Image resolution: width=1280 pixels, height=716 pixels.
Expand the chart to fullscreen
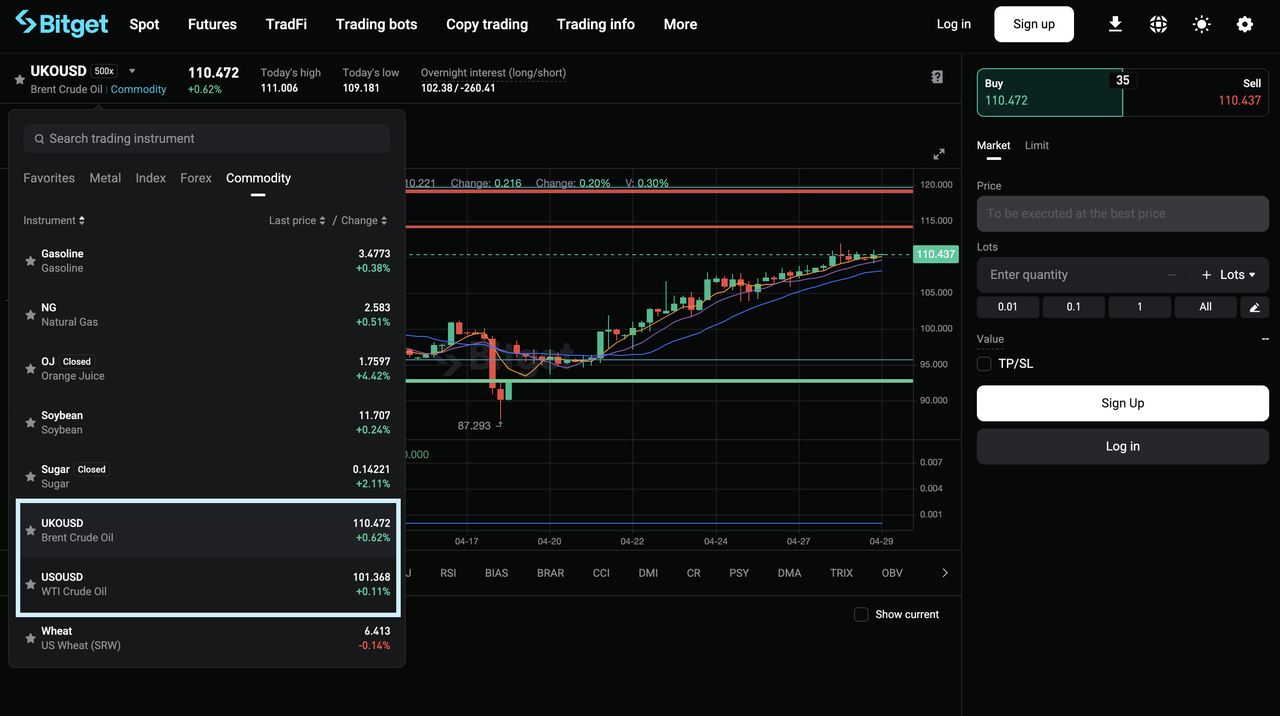pyautogui.click(x=939, y=154)
